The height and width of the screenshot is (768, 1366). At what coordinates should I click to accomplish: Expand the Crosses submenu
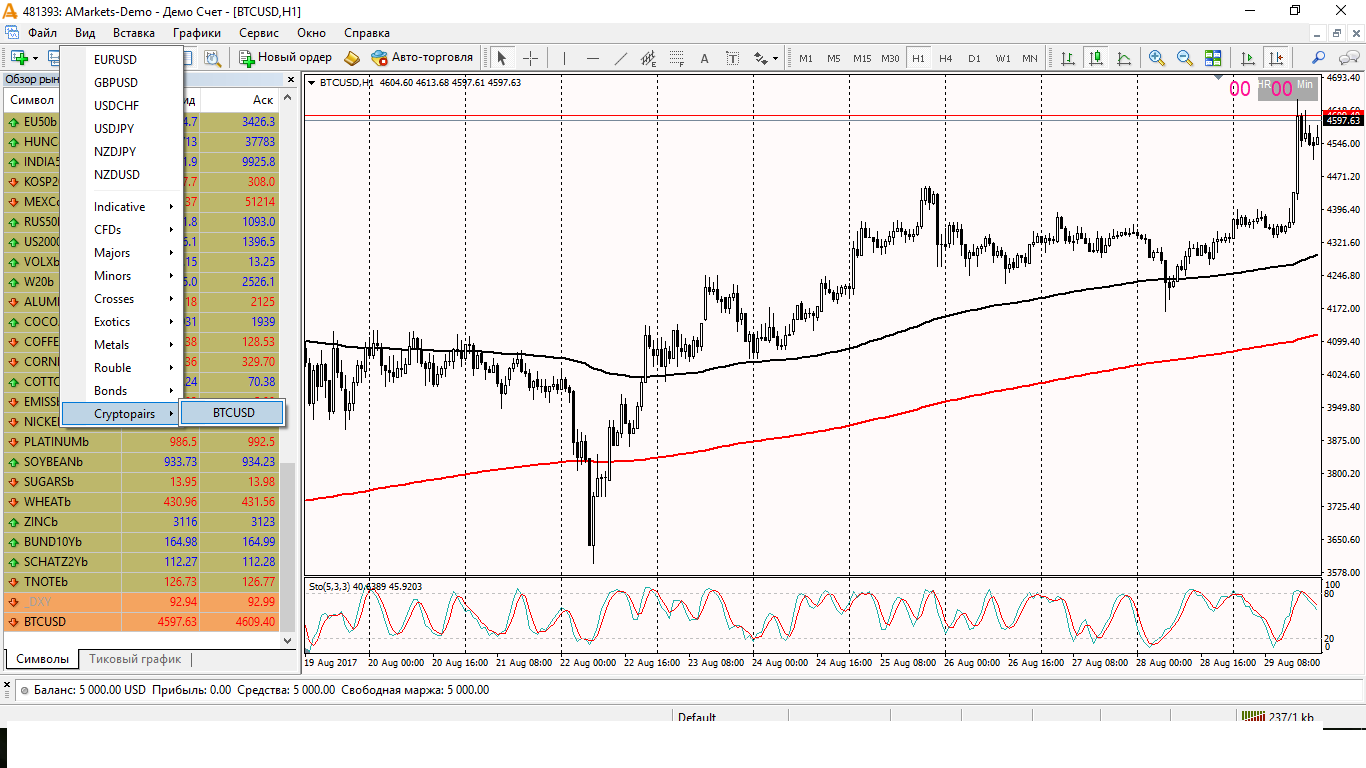point(122,299)
